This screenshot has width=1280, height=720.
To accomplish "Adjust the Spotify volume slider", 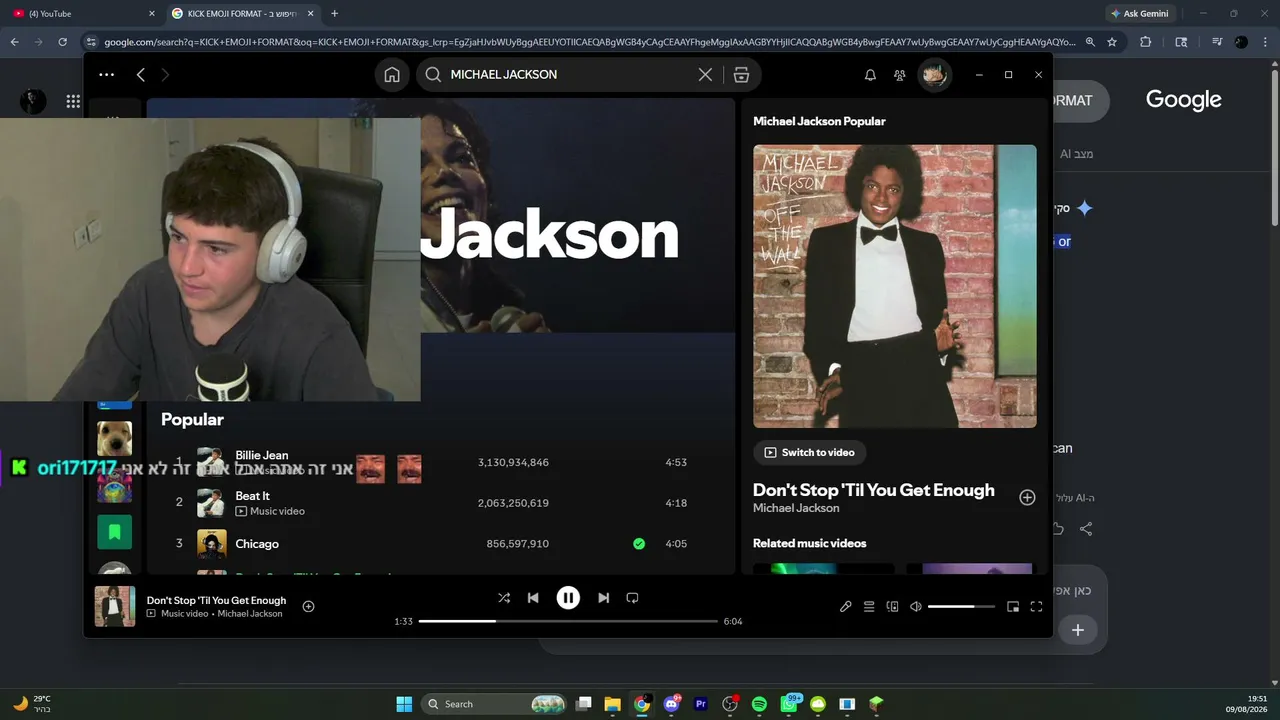I will [961, 607].
